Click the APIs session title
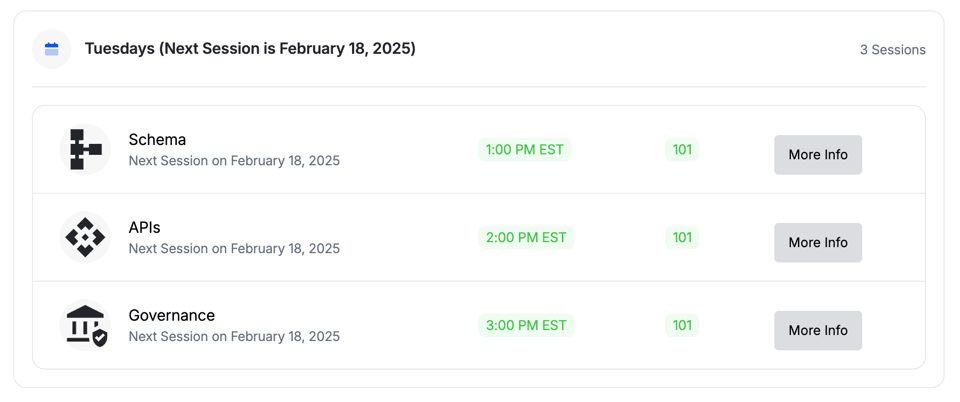Image resolution: width=960 pixels, height=402 pixels. click(144, 228)
